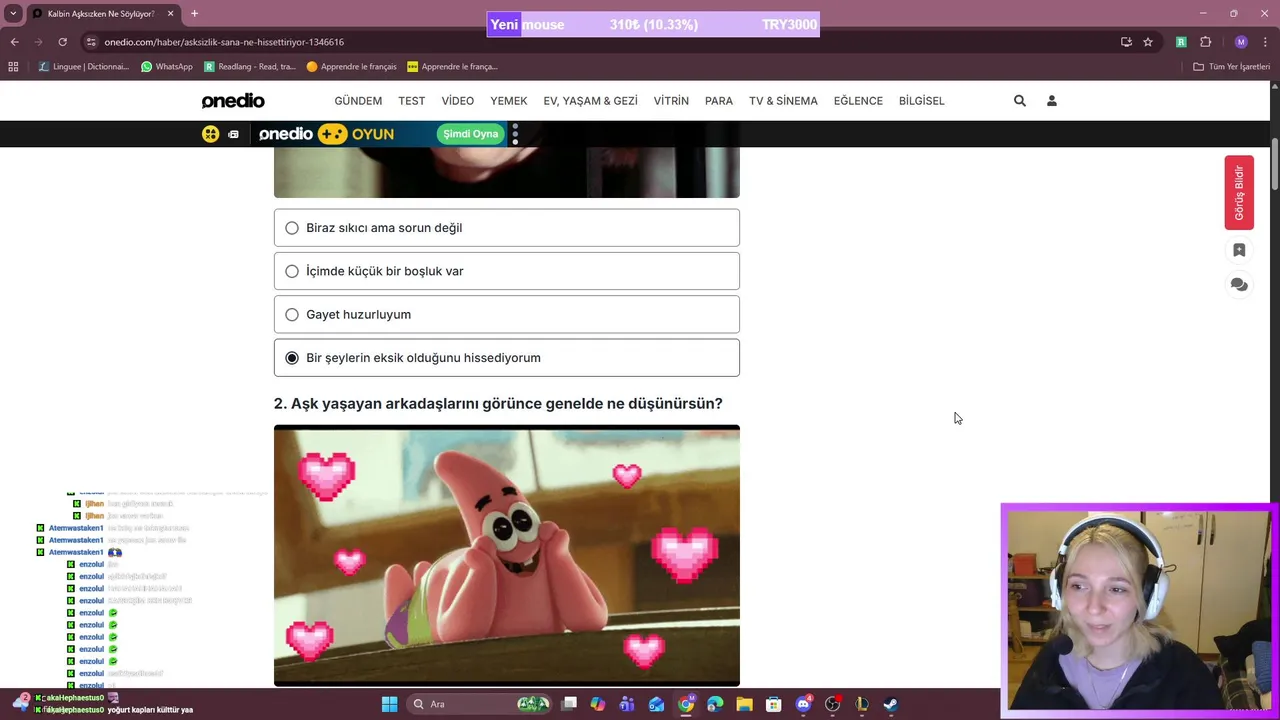Open the Google apps grid in bookmarks bar
Image resolution: width=1280 pixels, height=720 pixels.
point(13,67)
